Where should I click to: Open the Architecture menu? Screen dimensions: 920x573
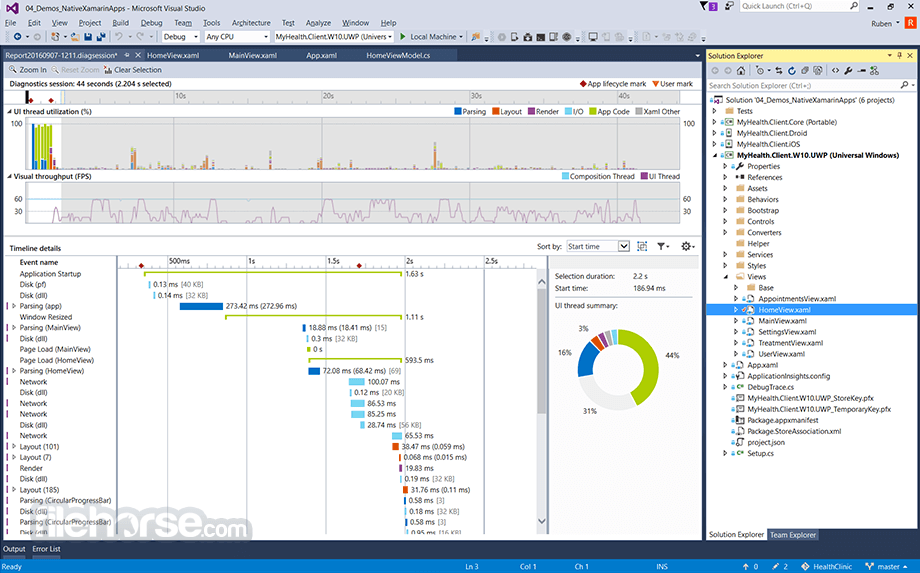(251, 23)
